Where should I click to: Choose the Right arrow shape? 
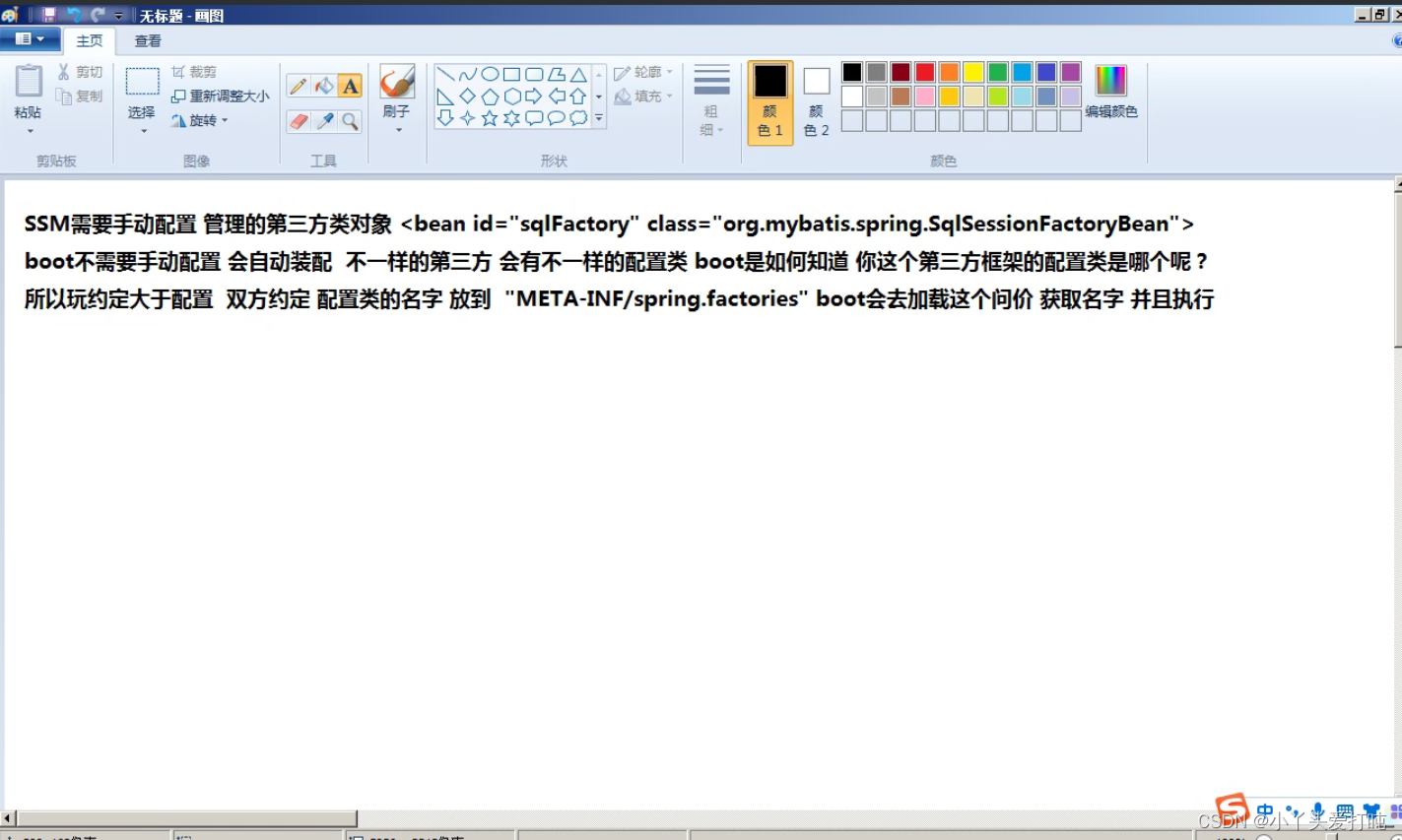pos(534,97)
